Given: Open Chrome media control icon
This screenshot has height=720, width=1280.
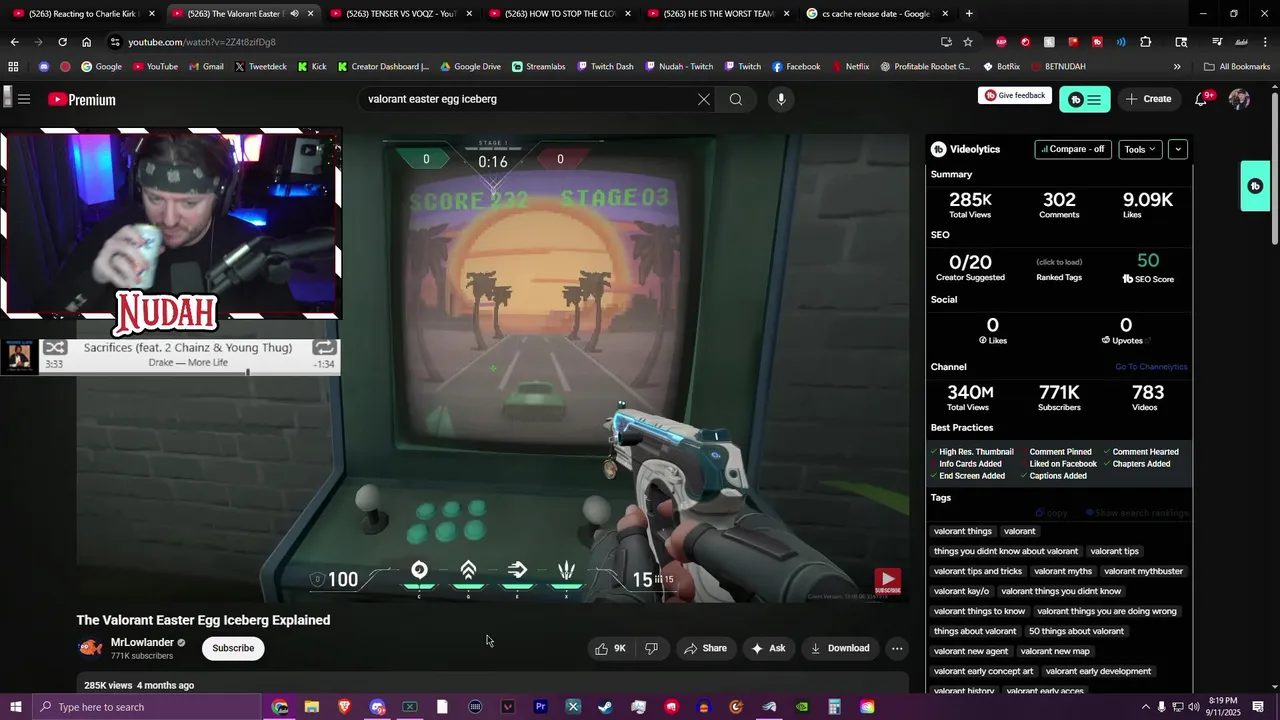Looking at the screenshot, I should (1217, 42).
